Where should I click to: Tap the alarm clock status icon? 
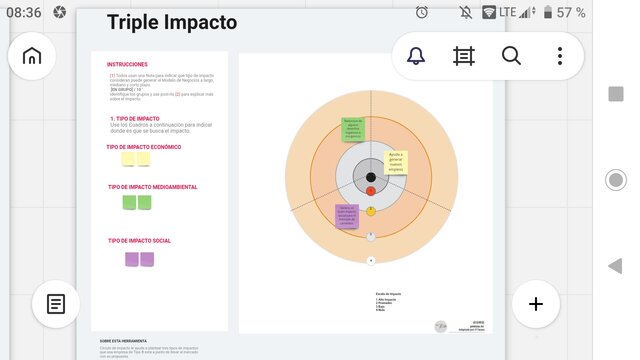(x=422, y=12)
